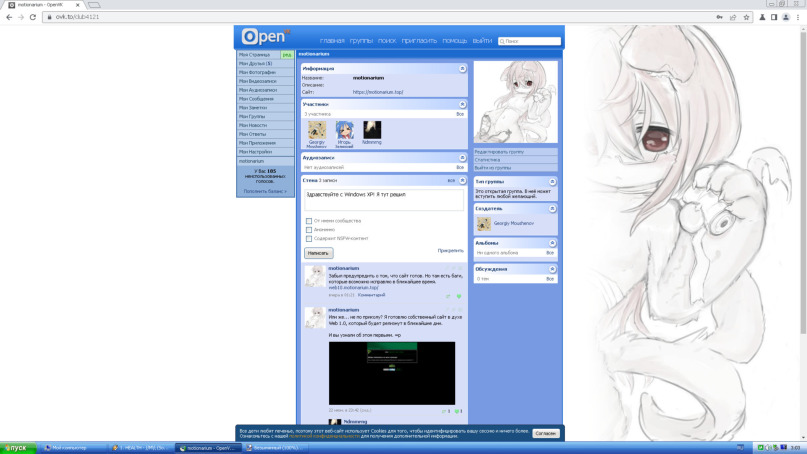Open 'Моя Страница' in sidebar

[258, 55]
